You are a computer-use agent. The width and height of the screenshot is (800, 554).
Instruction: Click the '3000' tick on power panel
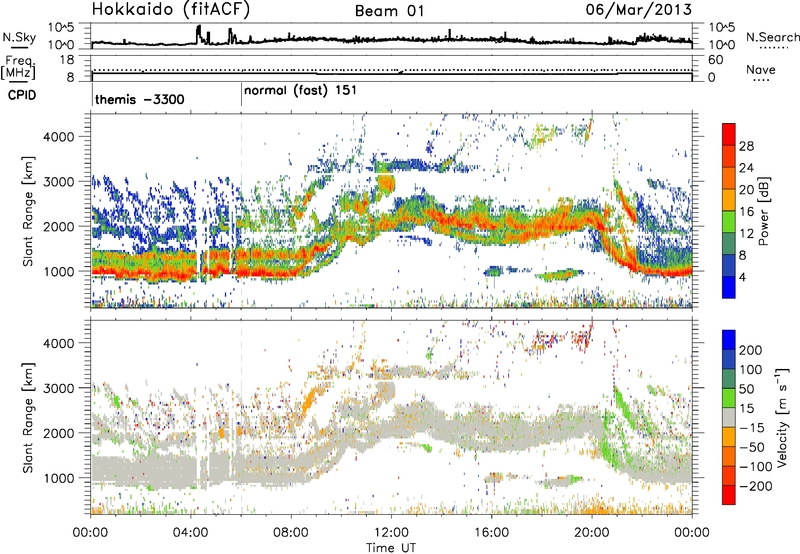58,181
